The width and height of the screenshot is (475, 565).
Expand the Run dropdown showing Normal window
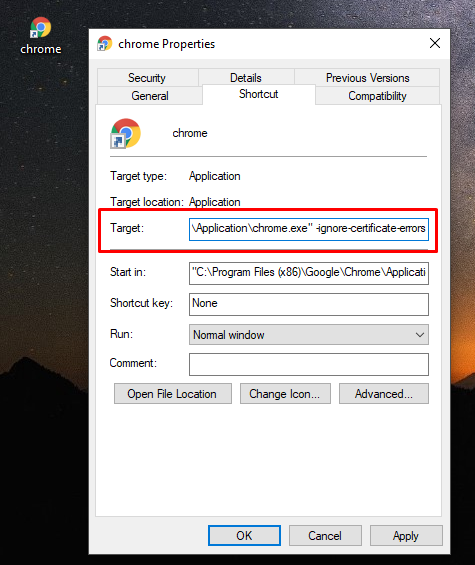(x=308, y=335)
